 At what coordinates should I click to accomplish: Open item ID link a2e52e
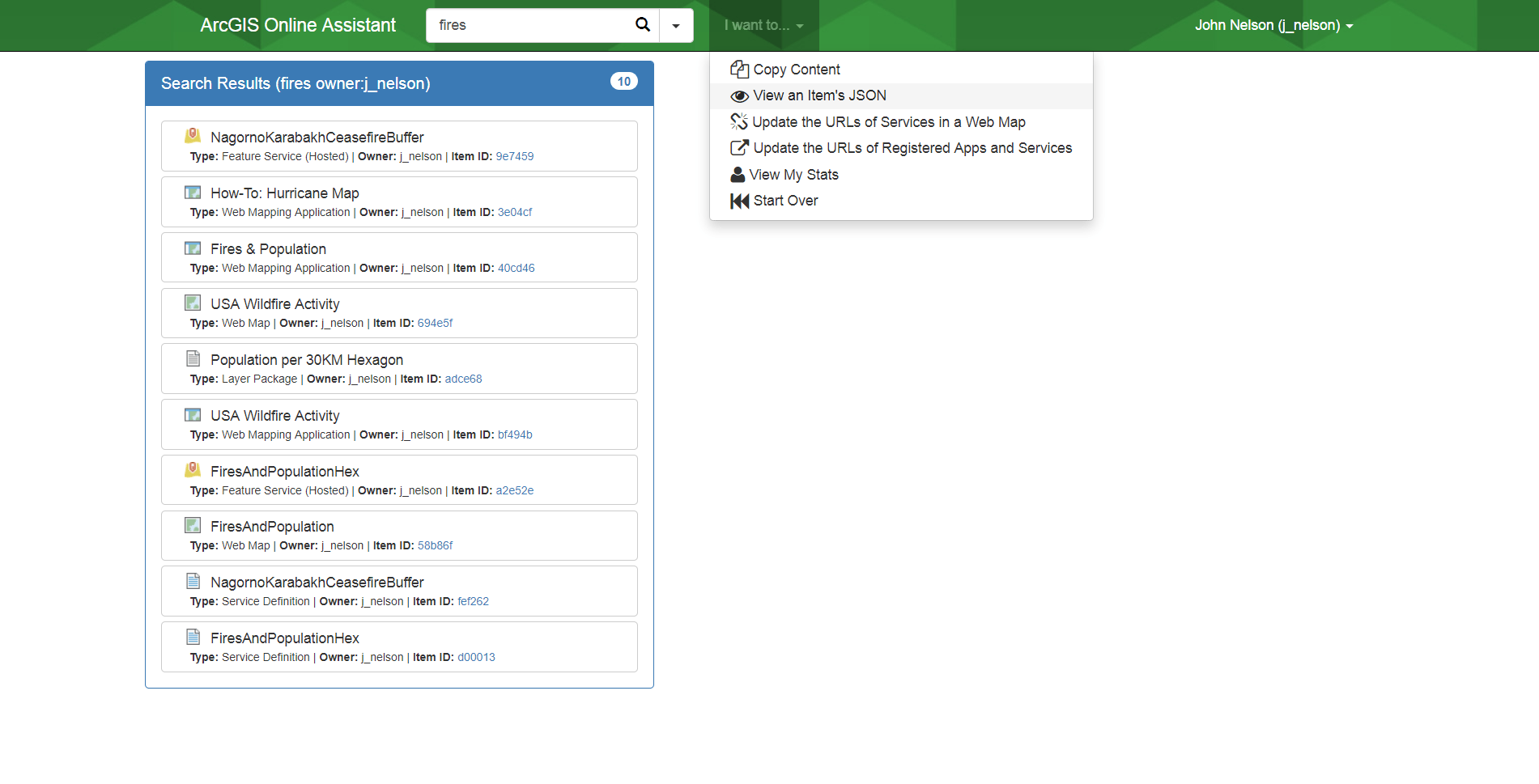pos(515,491)
